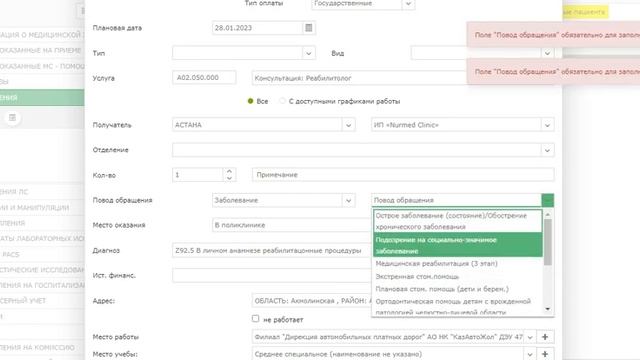Select 'С доступными графиками работы' radio option
Viewport: 640px width, 360px height.
pos(282,101)
